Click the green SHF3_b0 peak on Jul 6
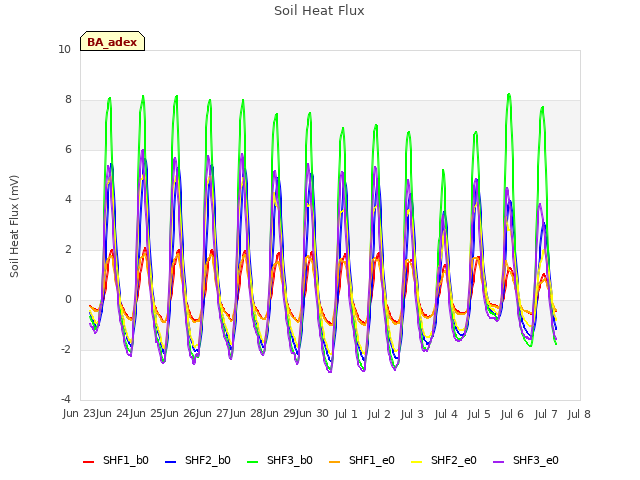The width and height of the screenshot is (640, 480). tap(509, 94)
